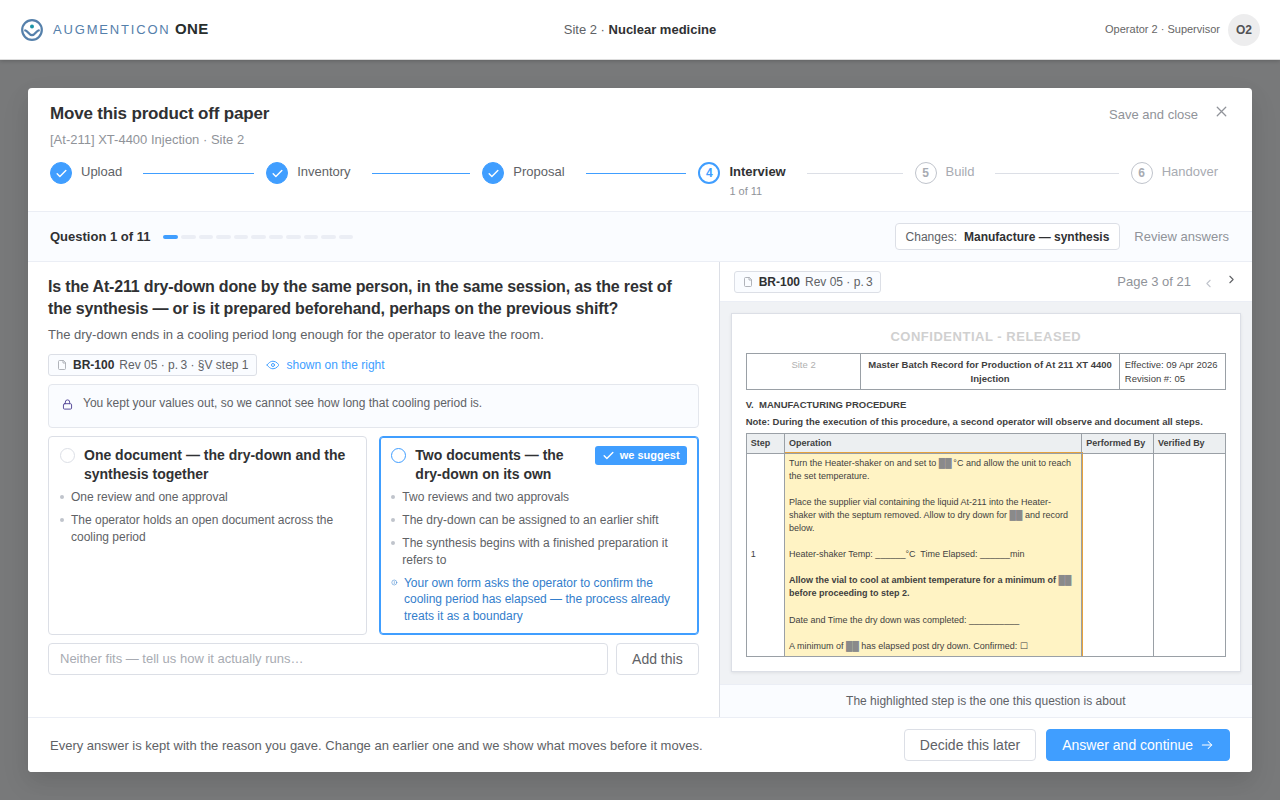Select the Build step number 5 circle
This screenshot has height=800, width=1280.
click(926, 173)
